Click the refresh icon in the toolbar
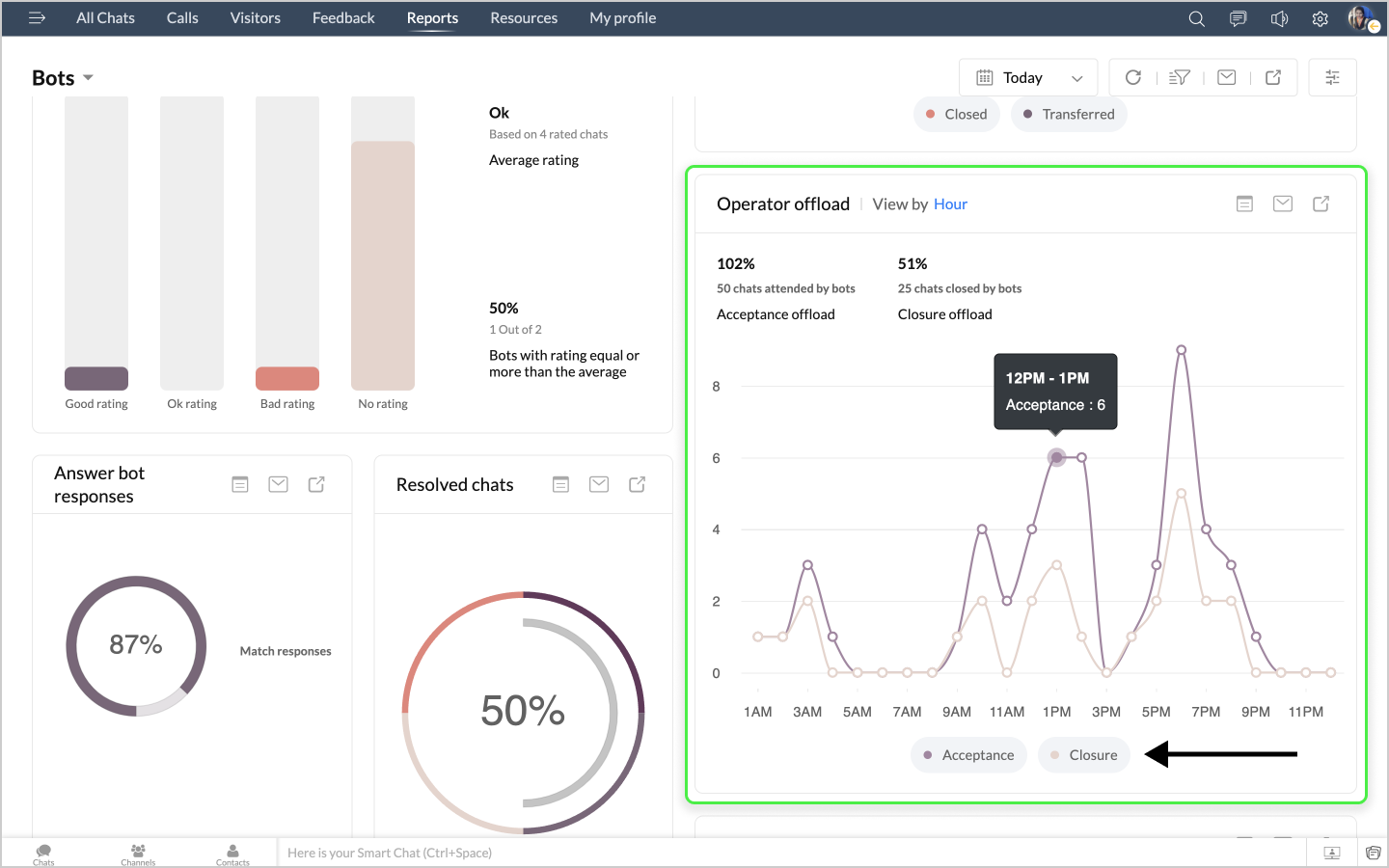Viewport: 1389px width, 868px height. click(1133, 78)
